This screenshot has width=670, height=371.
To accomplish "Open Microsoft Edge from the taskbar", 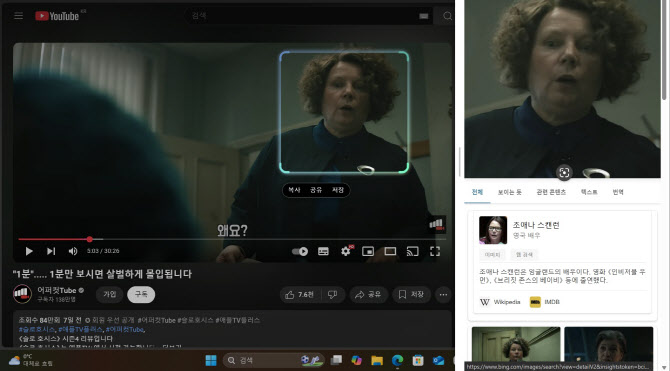I will pos(397,360).
